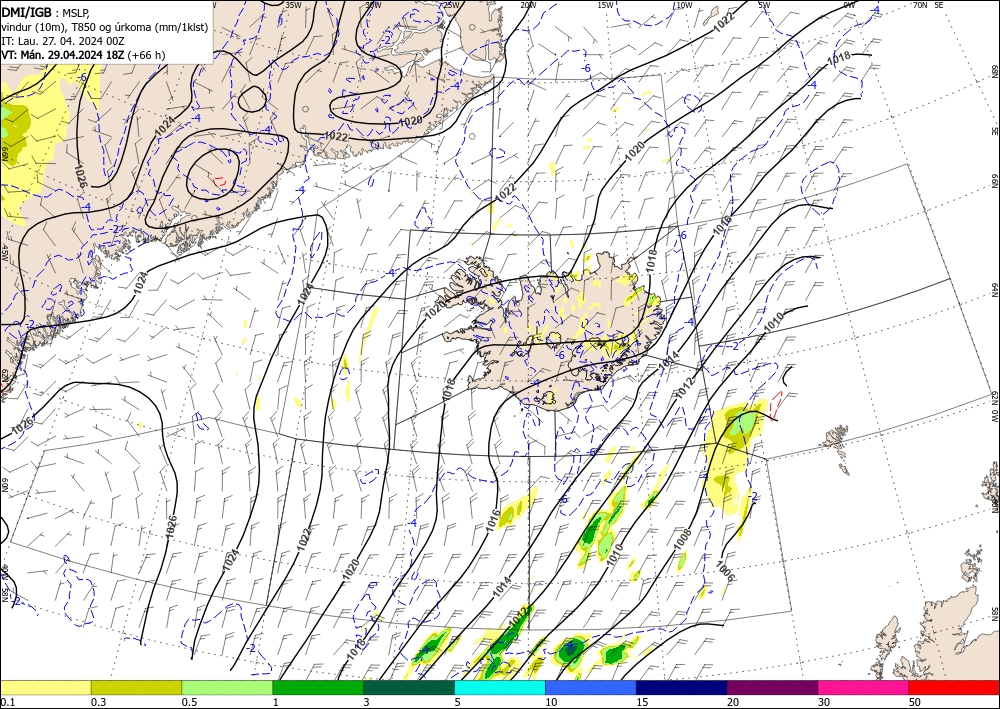Click legend value '0.3'
This screenshot has height=709, width=1000.
click(x=98, y=702)
